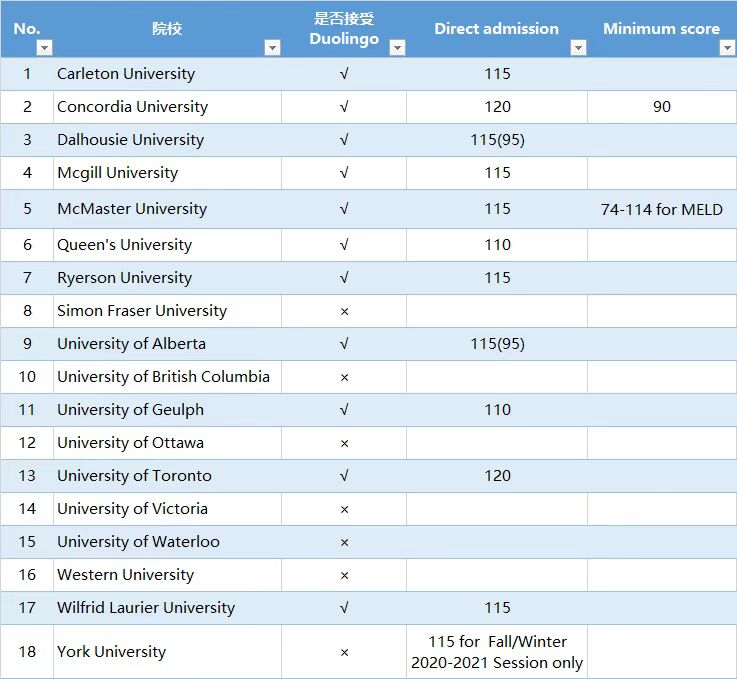This screenshot has height=679, width=737.
Task: Click the 'York University' cell
Action: [x=167, y=652]
